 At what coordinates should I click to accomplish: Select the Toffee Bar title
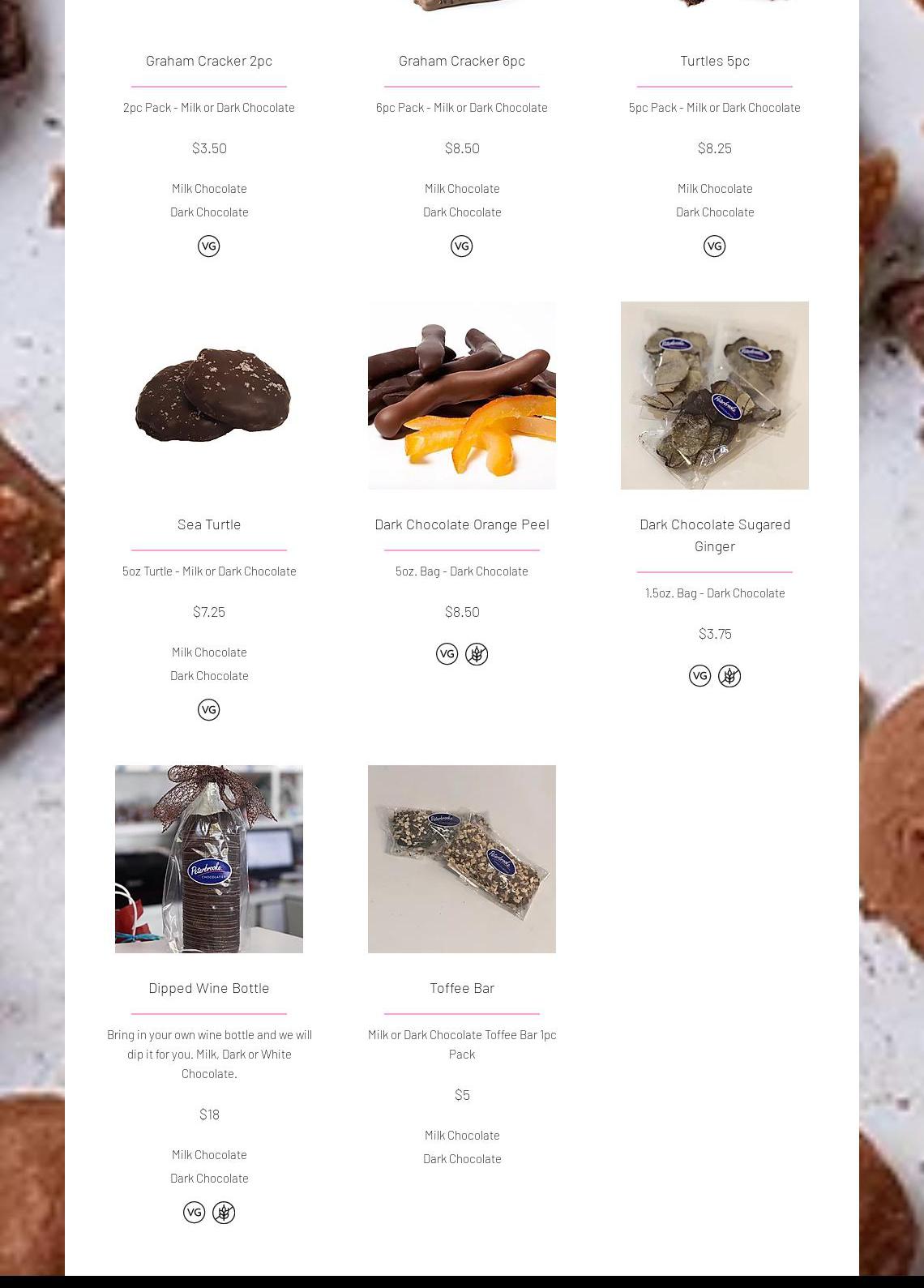click(x=462, y=987)
